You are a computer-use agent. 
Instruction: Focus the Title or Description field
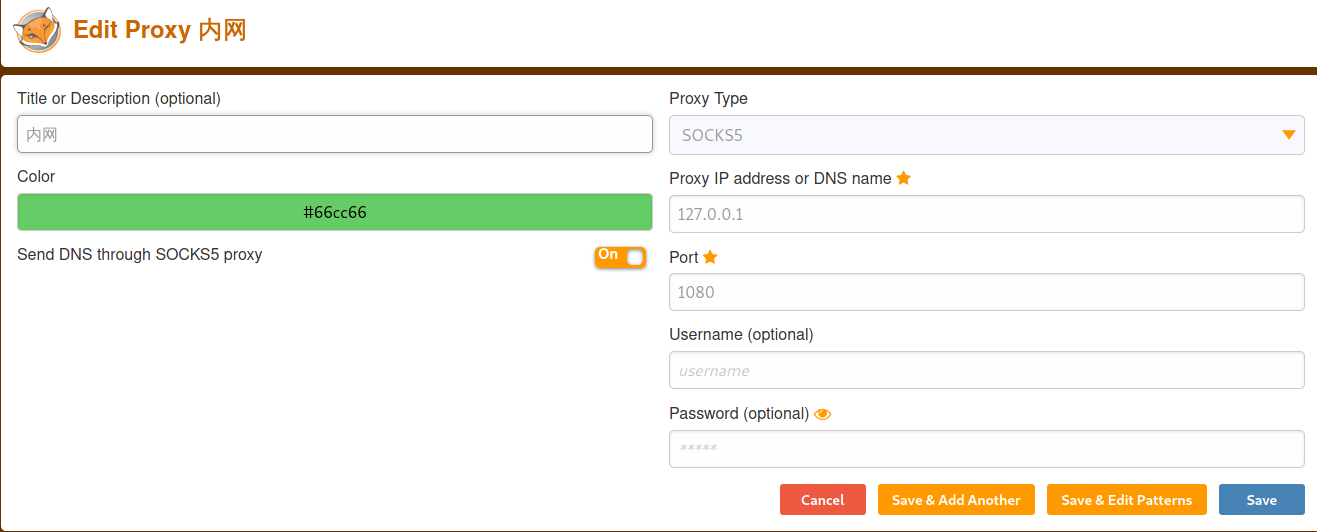coord(335,134)
